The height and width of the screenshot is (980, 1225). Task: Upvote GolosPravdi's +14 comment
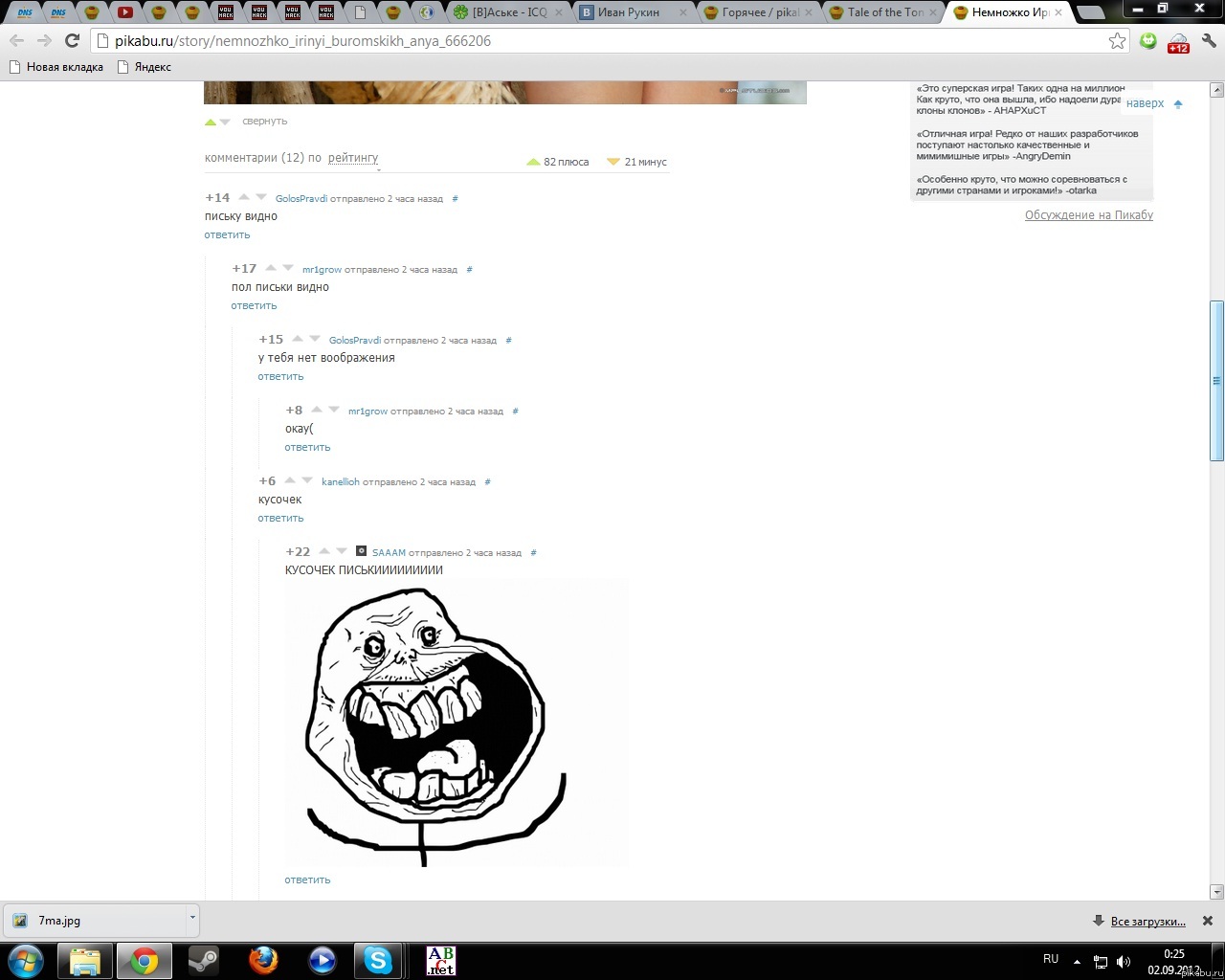tap(244, 197)
